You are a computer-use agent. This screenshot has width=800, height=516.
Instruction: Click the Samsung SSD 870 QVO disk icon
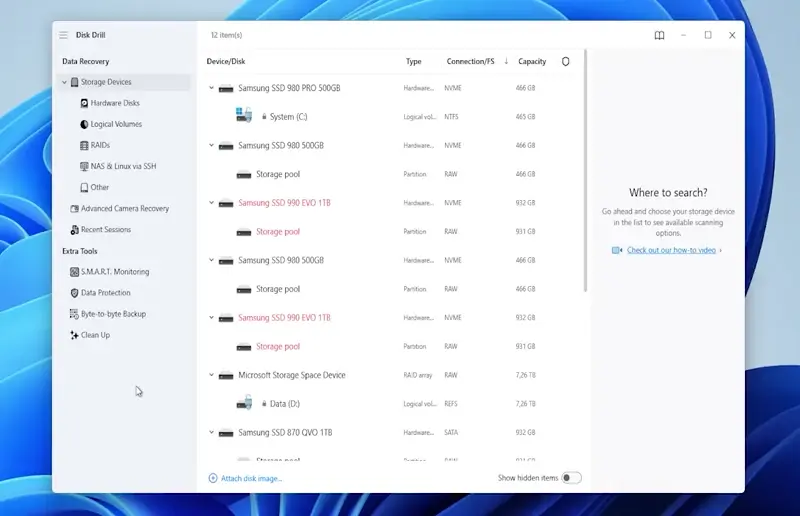226,433
